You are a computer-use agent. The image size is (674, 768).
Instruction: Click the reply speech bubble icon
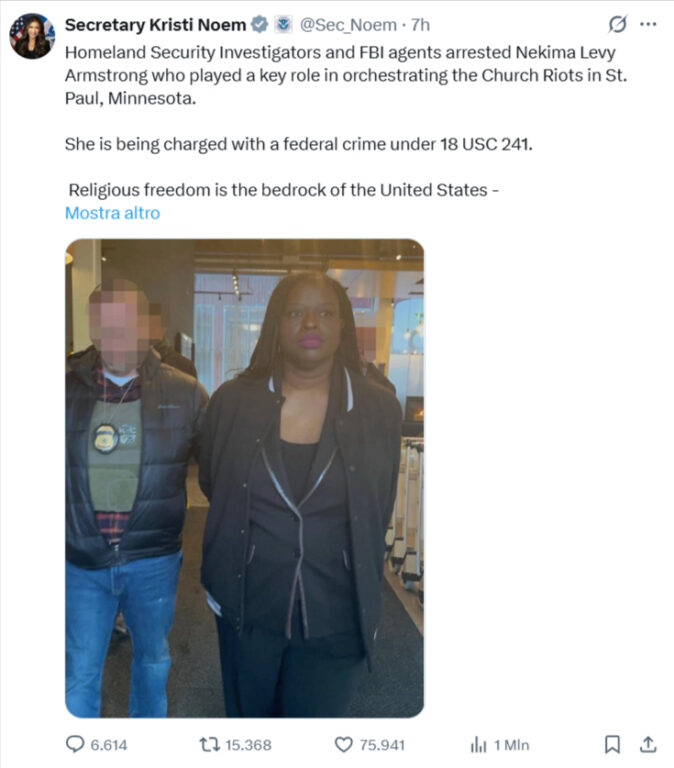[x=75, y=744]
